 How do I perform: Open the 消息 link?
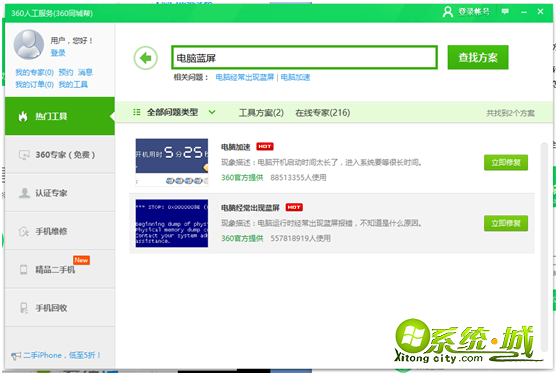point(85,73)
